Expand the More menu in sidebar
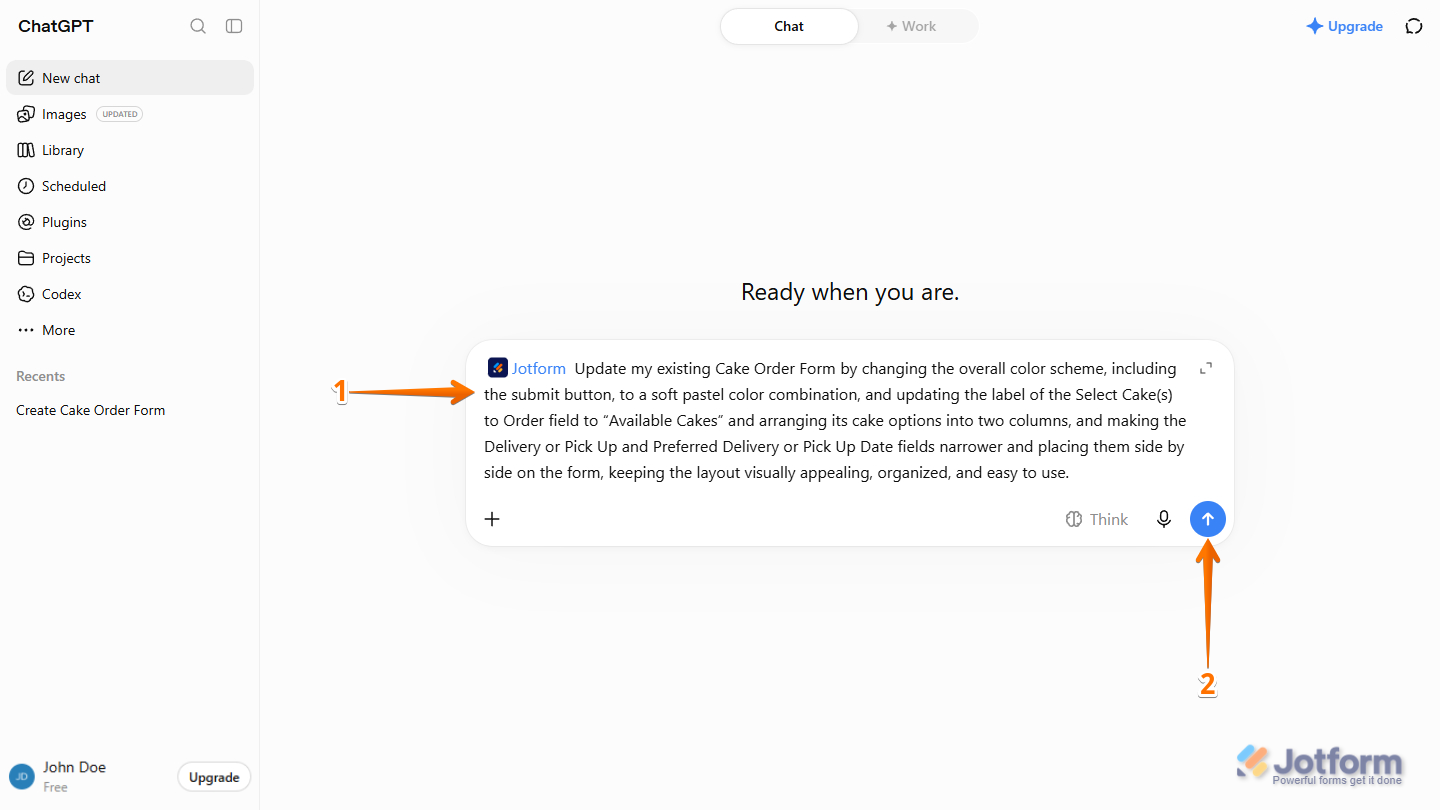 130,330
